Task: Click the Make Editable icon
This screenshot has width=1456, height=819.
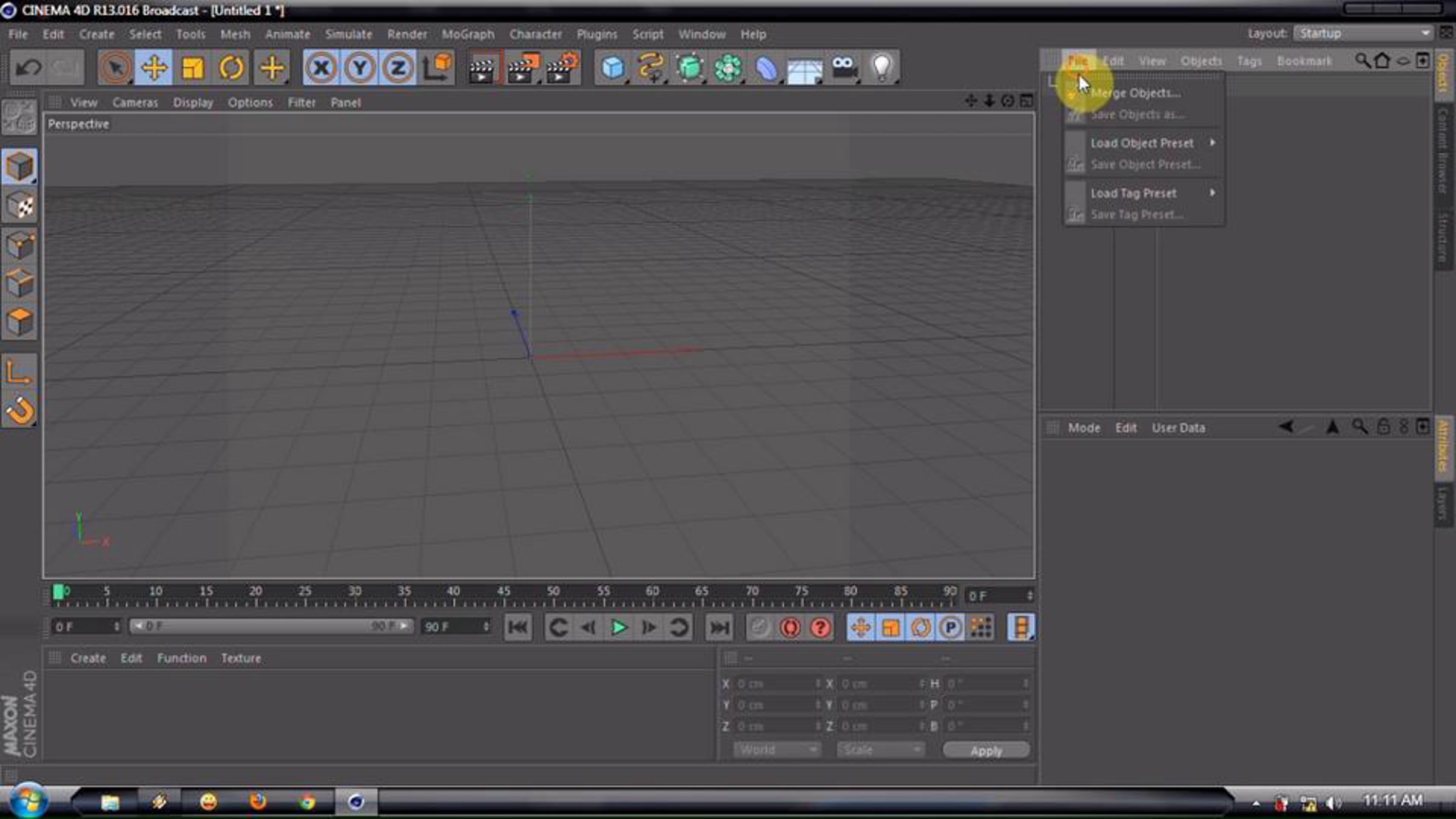Action: coord(19,117)
